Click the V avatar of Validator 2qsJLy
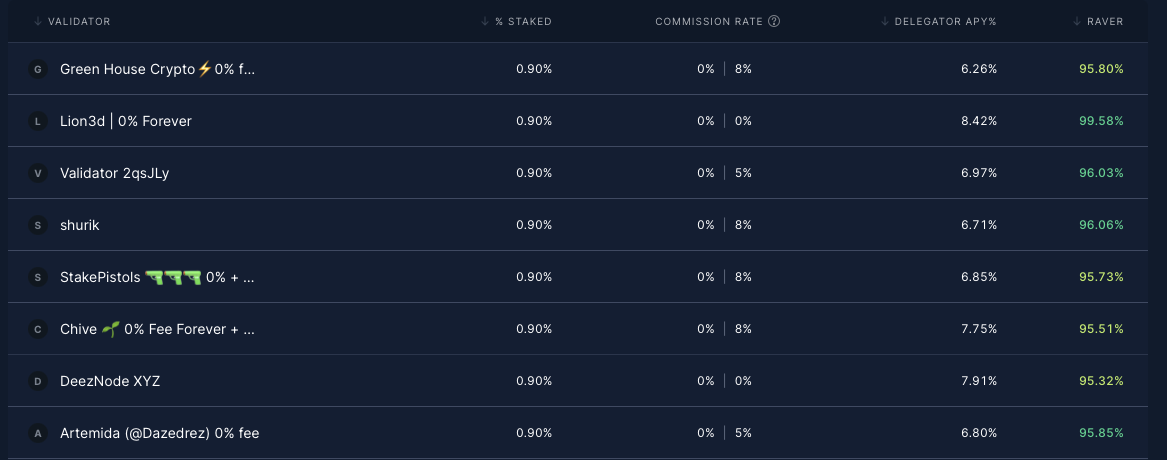 [38, 173]
